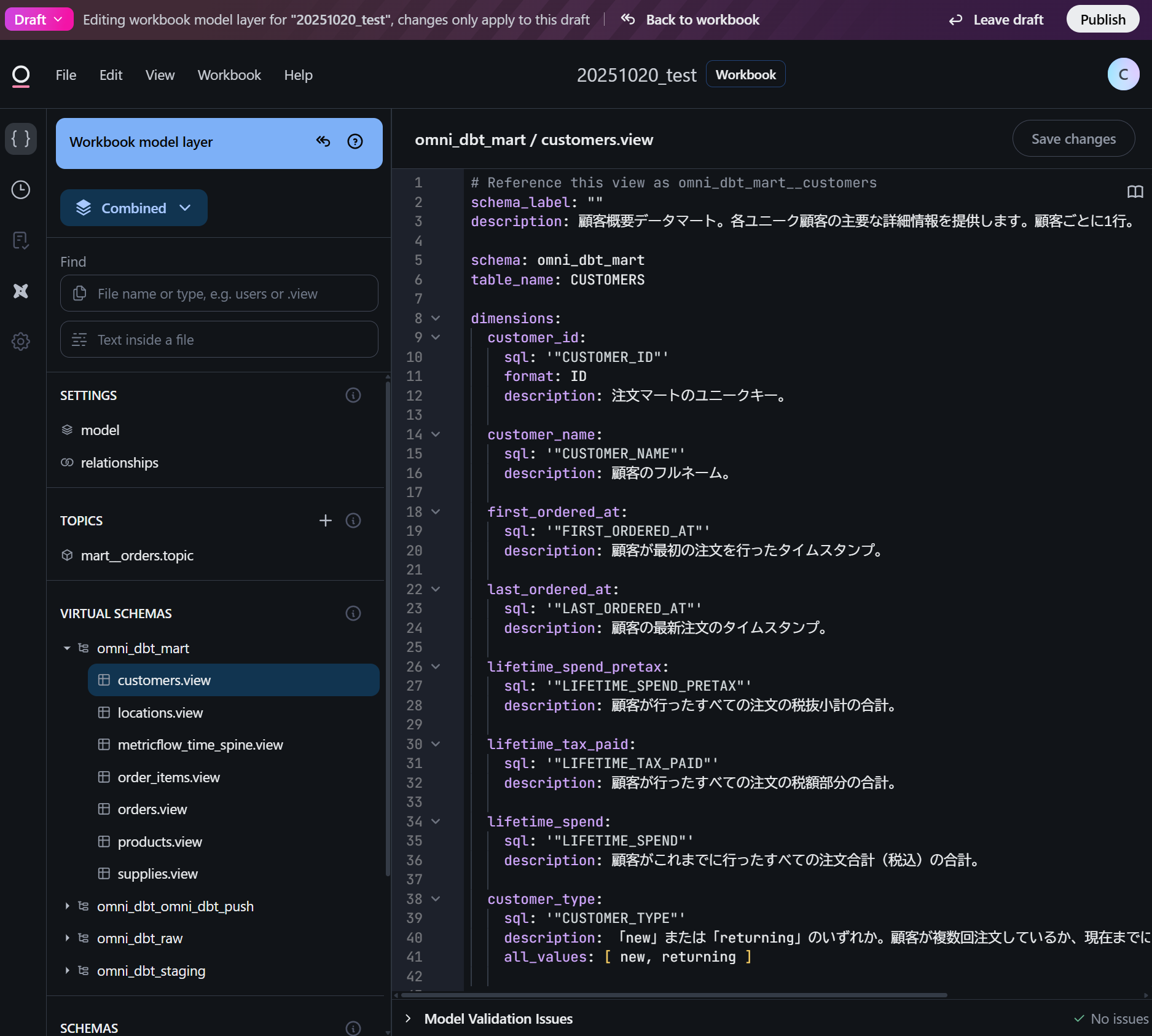Open the Combined layer dropdown
Screen dimensions: 1152x1036
tap(134, 208)
